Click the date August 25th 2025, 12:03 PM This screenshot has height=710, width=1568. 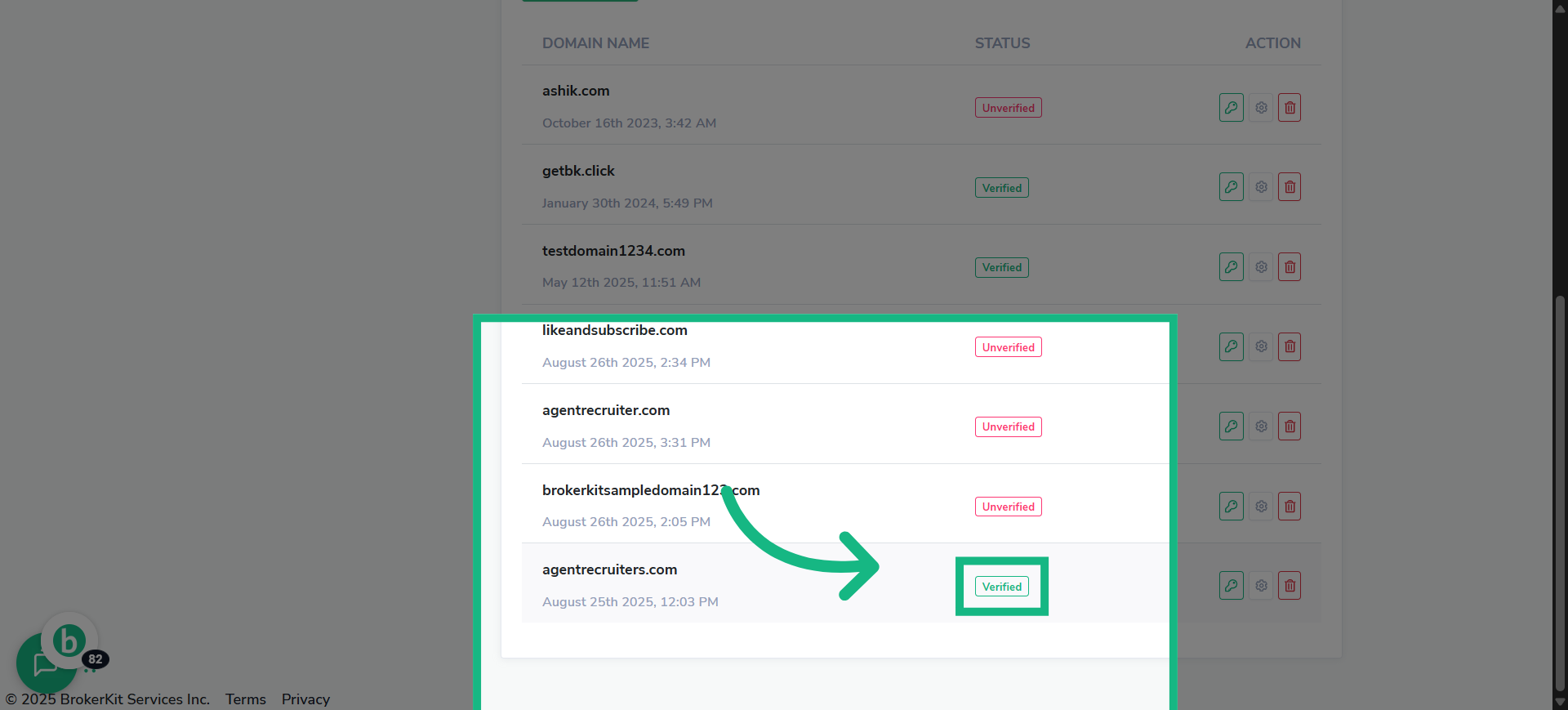630,602
